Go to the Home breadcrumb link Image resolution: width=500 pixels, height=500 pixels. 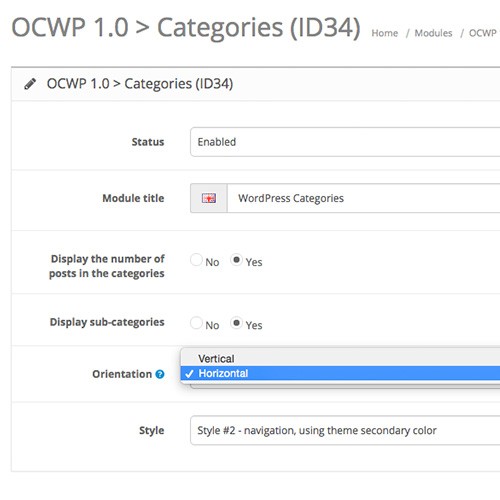(x=385, y=33)
